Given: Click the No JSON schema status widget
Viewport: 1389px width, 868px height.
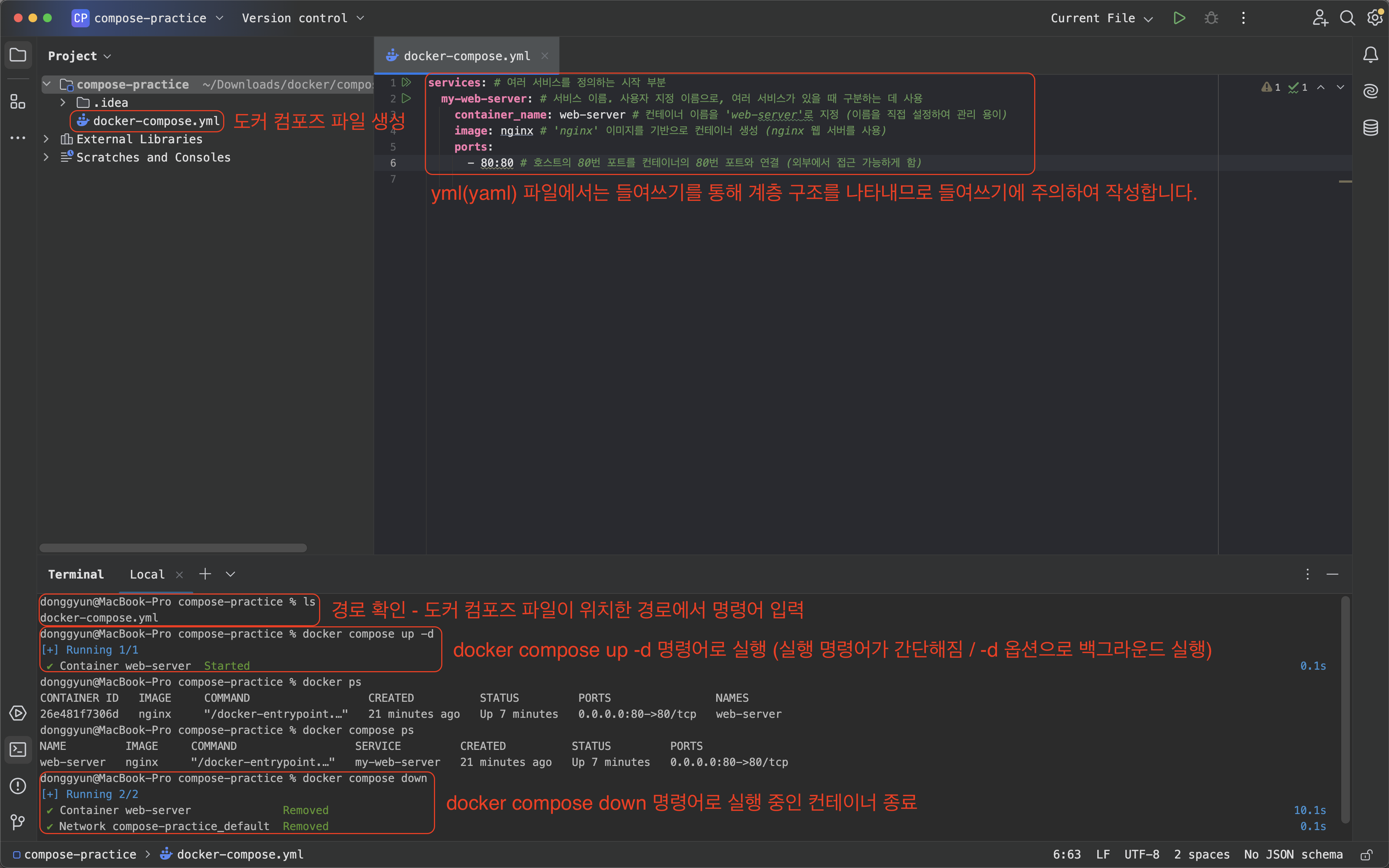Looking at the screenshot, I should (1292, 855).
